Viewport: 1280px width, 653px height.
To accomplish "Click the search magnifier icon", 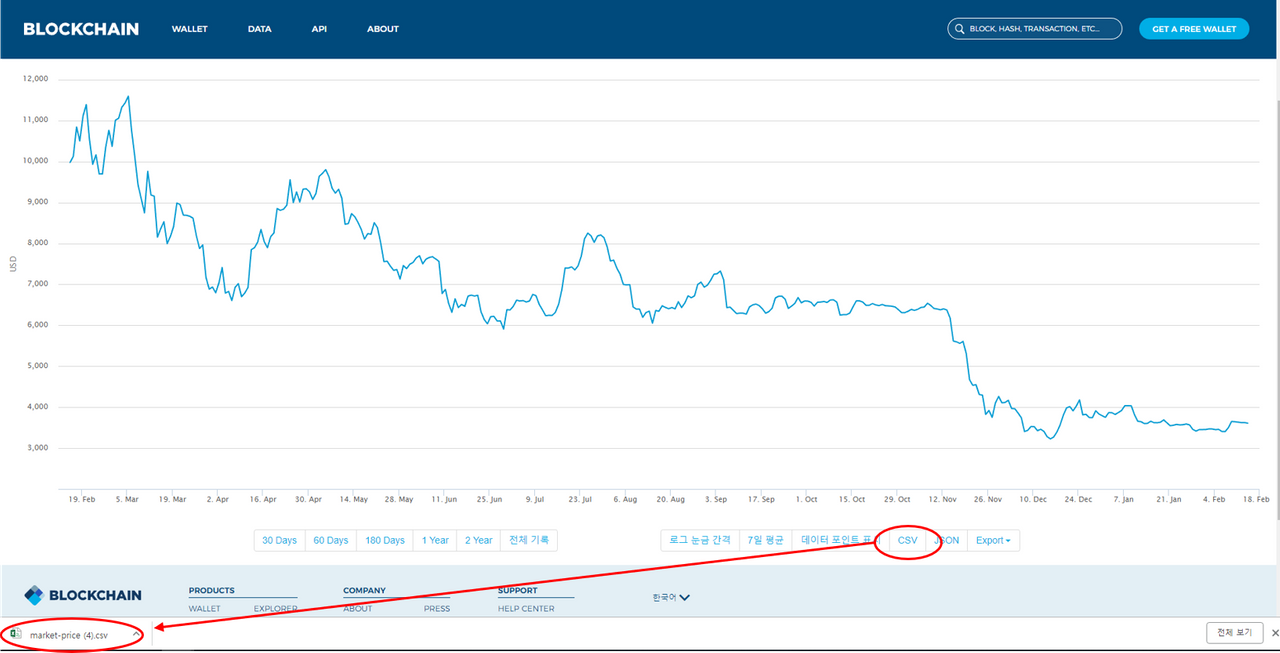I will (x=960, y=29).
